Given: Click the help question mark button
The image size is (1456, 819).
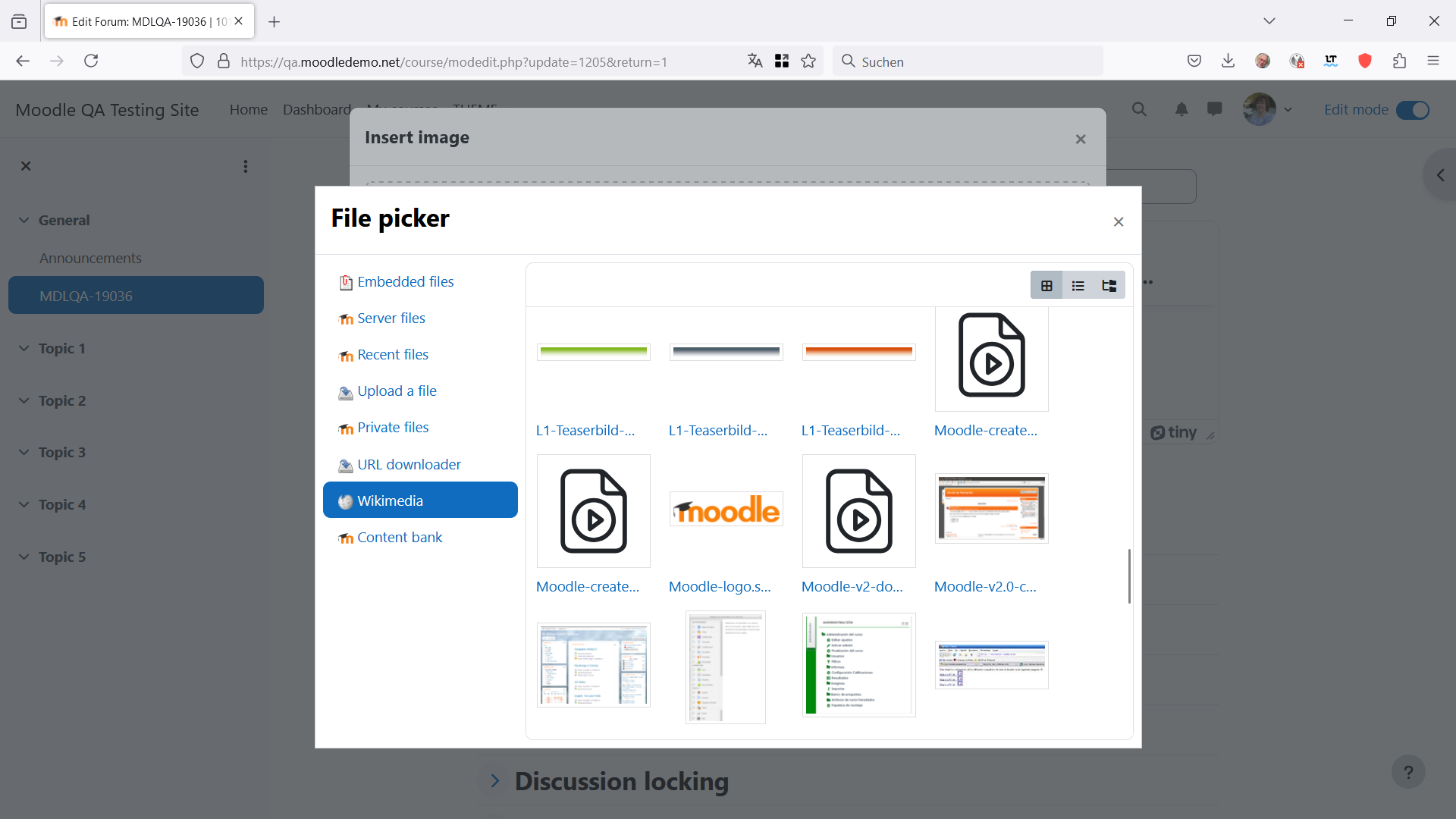Looking at the screenshot, I should coord(1408,772).
